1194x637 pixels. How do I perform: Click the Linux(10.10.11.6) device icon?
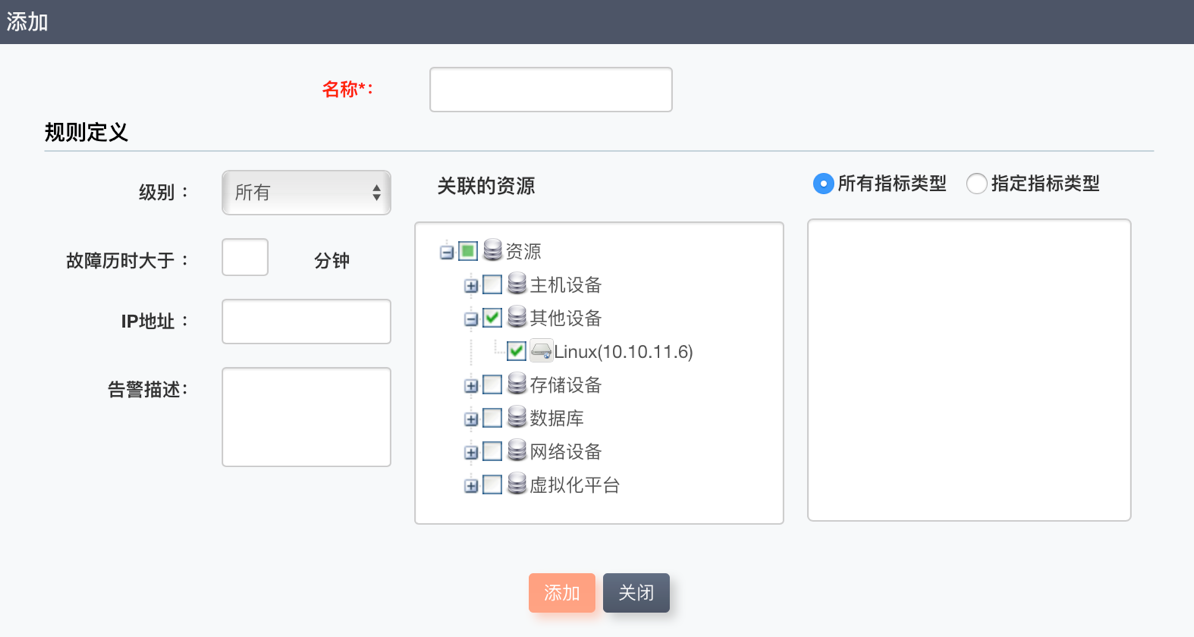click(x=541, y=351)
